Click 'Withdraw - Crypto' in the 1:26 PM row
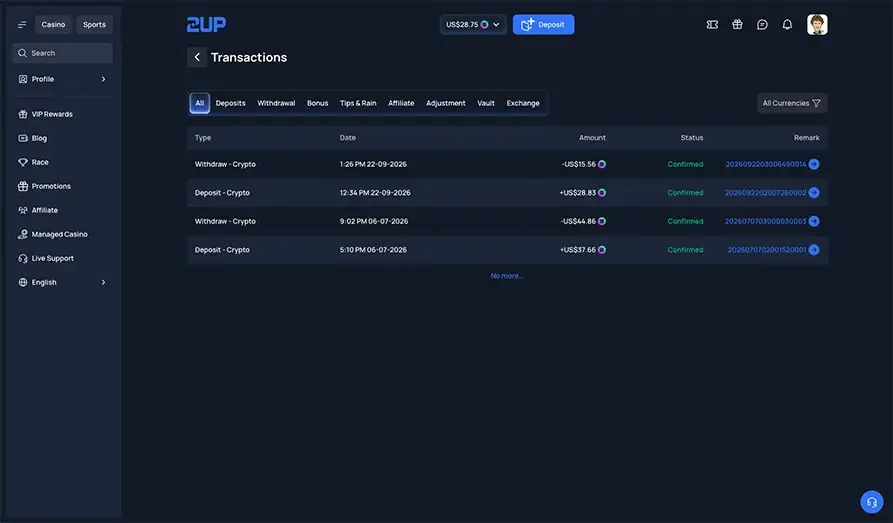 click(225, 164)
